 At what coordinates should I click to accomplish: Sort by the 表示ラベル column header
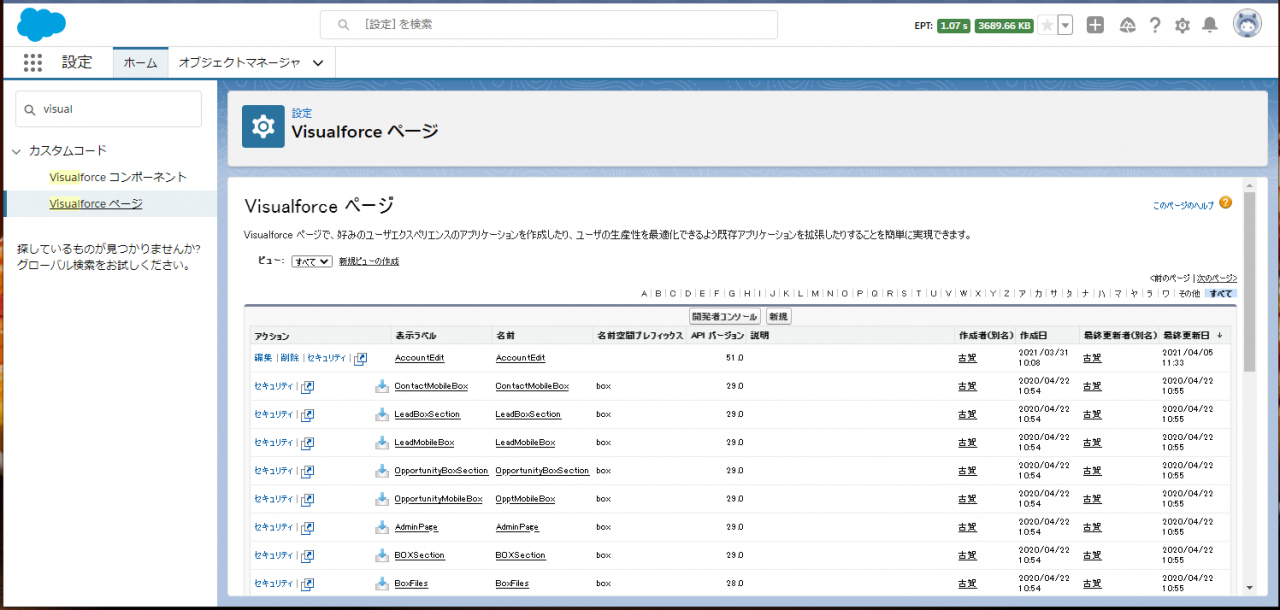(416, 335)
